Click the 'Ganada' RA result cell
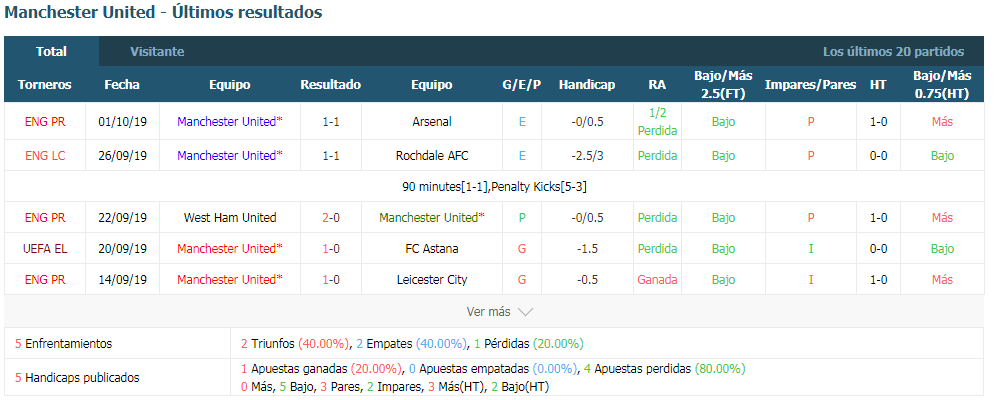 pos(657,280)
